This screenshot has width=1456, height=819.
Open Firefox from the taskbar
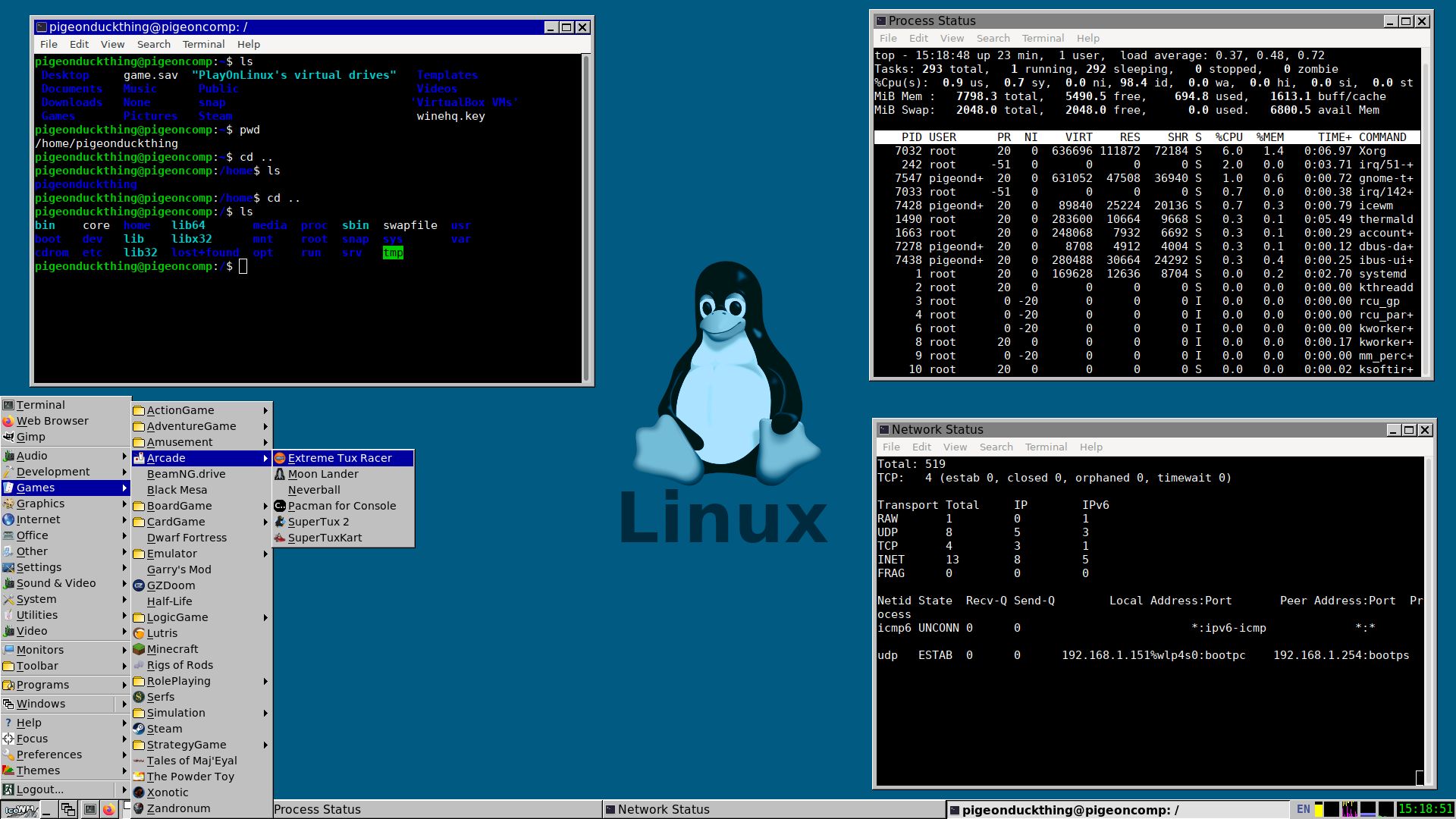[x=109, y=810]
